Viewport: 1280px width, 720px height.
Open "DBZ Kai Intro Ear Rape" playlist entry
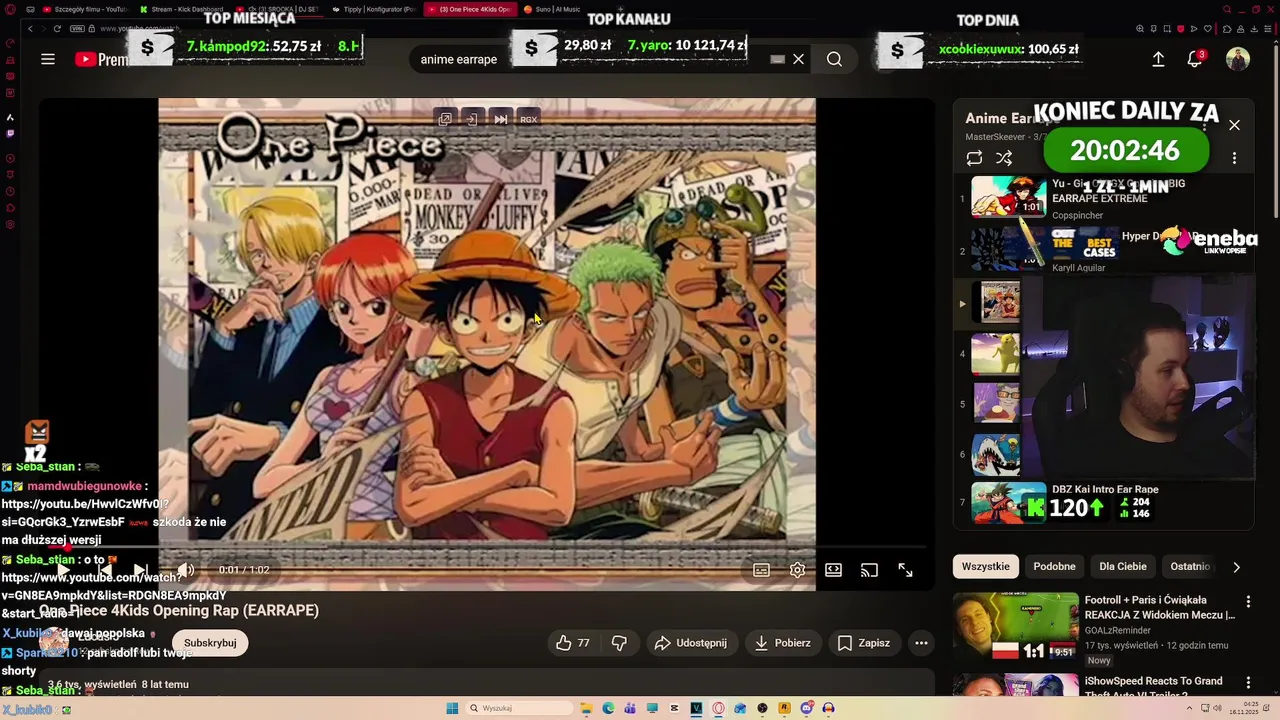(x=1105, y=489)
